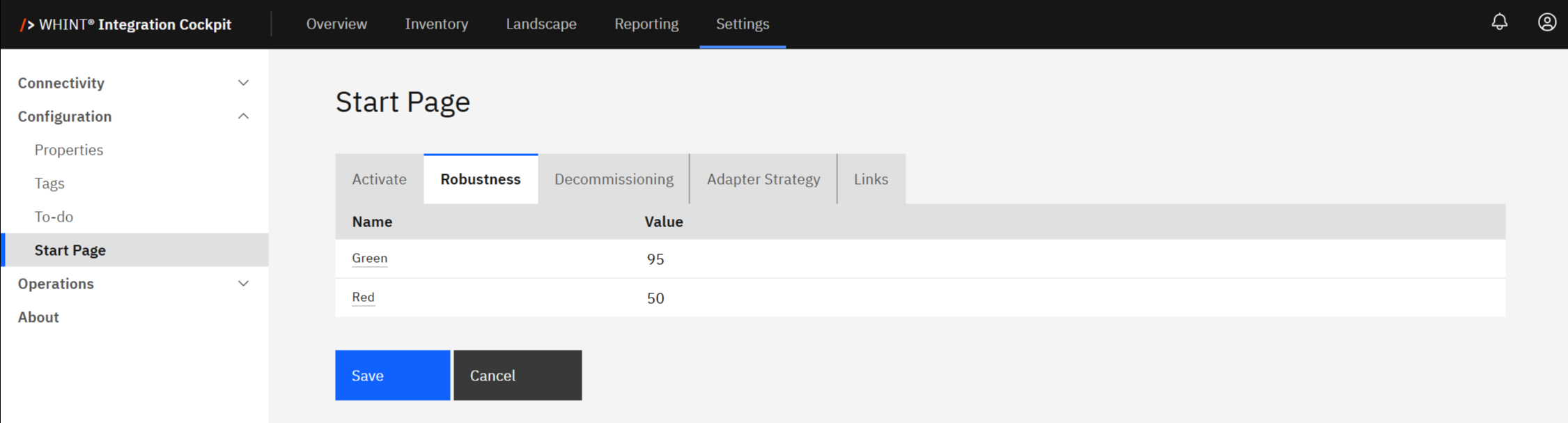Select About in the sidebar
1568x423 pixels.
(x=38, y=317)
